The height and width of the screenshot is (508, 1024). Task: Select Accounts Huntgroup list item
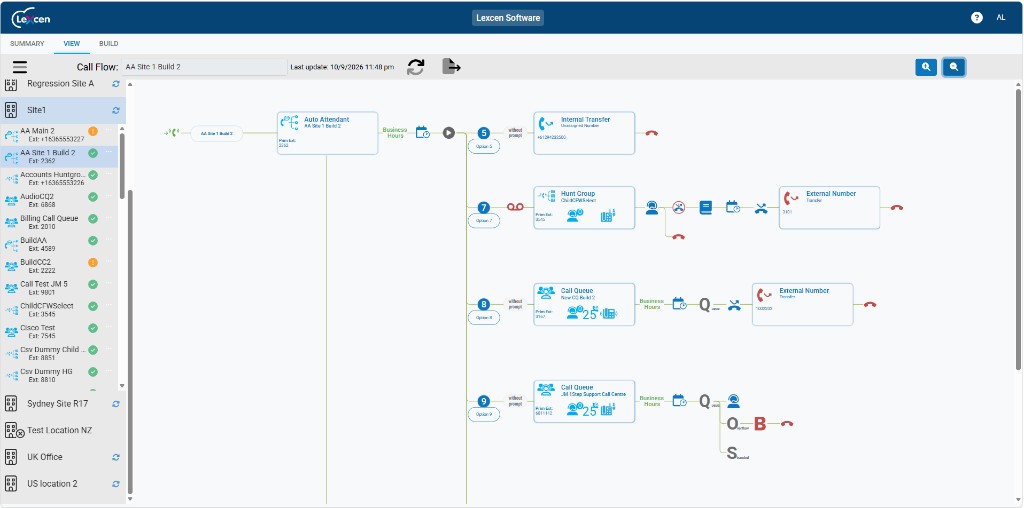click(59, 178)
